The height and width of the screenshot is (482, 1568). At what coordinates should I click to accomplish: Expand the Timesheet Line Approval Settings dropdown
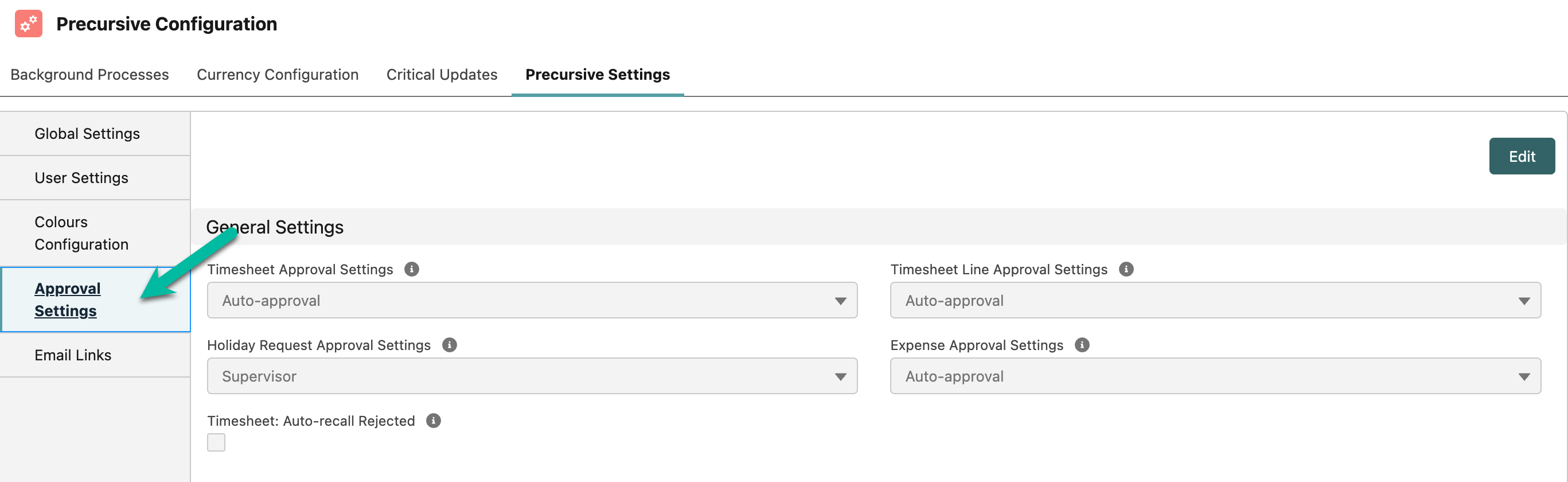pos(1214,301)
